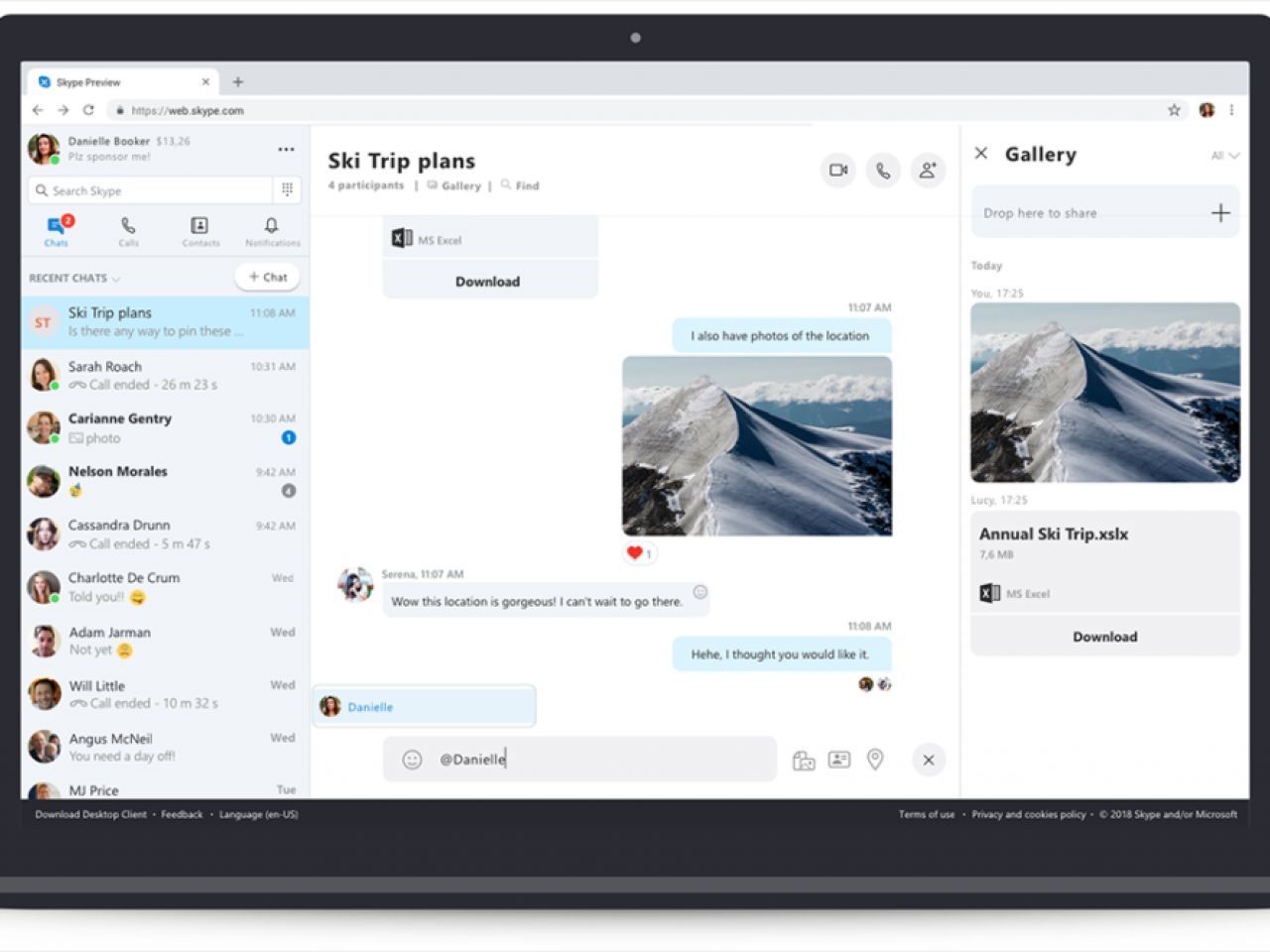1270x952 pixels.
Task: Download Annual Ski Trip.xslx from Gallery
Action: 1105,637
